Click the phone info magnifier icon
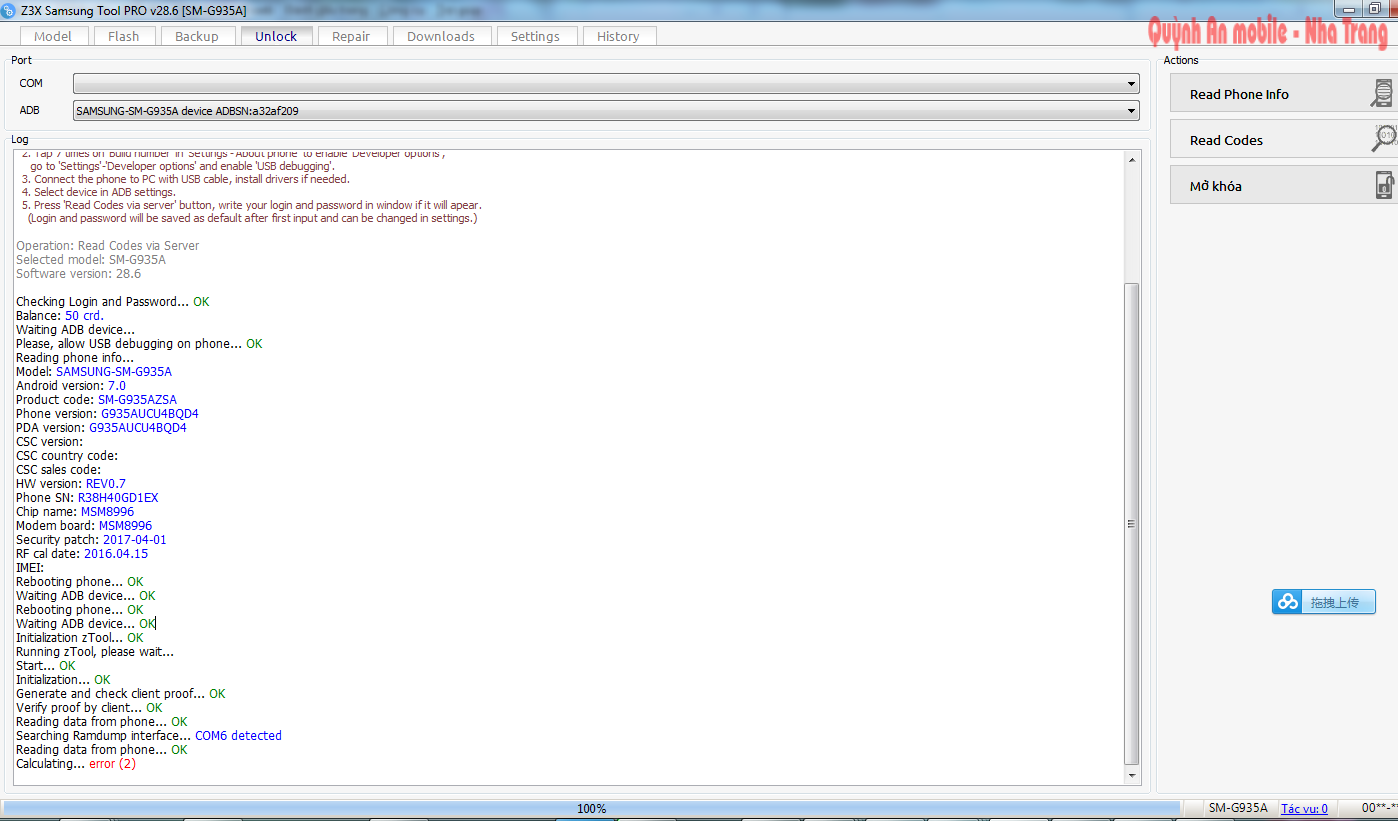Image resolution: width=1398 pixels, height=821 pixels. 1382,94
